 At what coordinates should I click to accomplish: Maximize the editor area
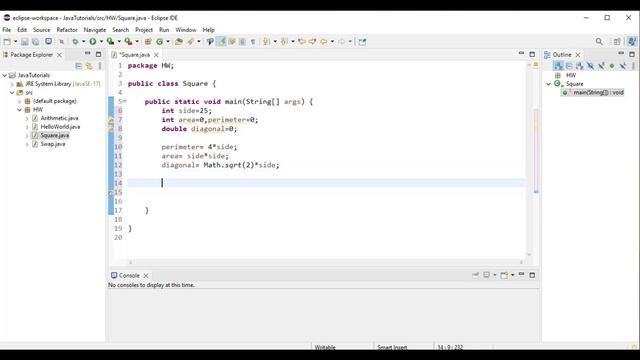[532, 54]
